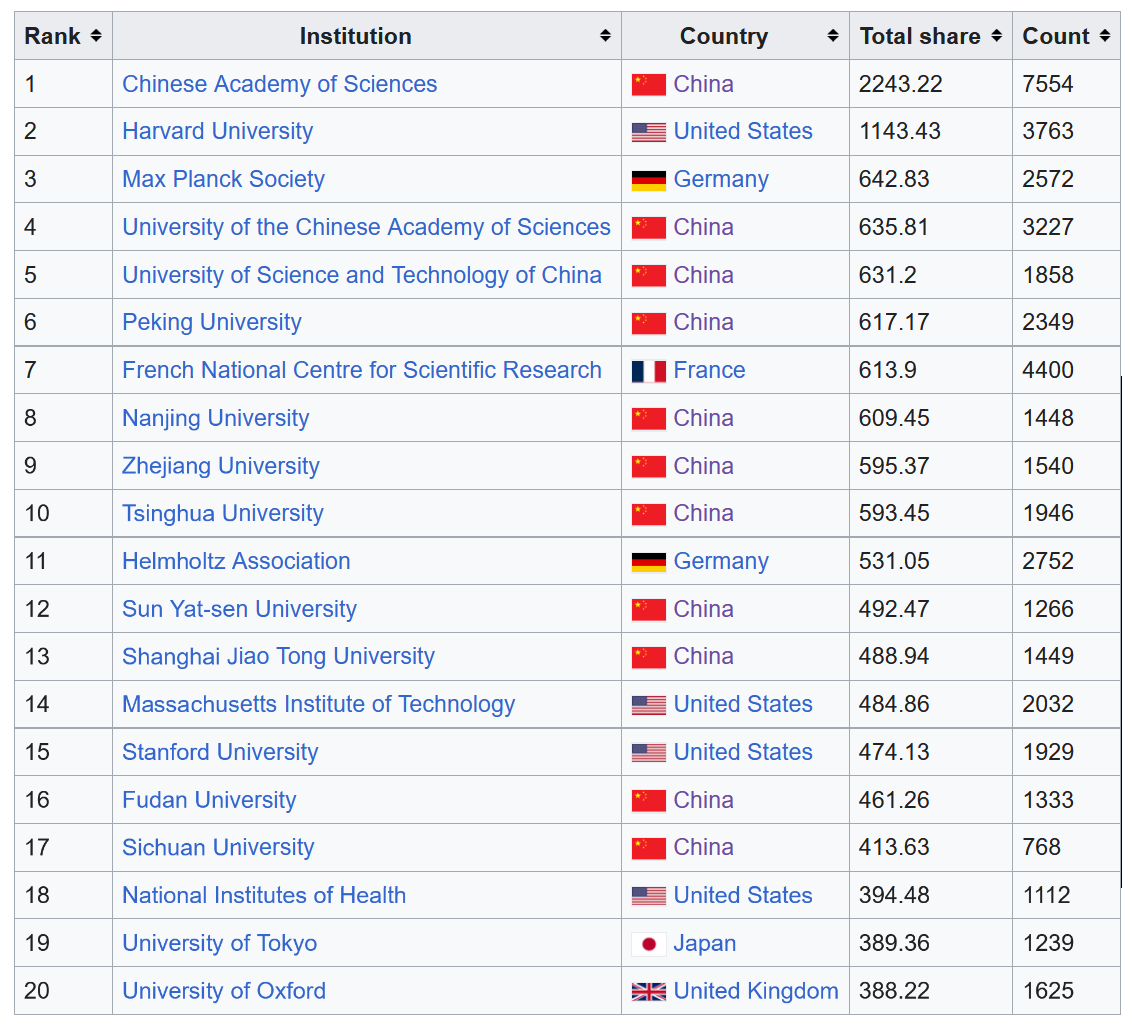Click China flag beside Chinese Academy of Sciences
Viewport: 1132px width, 1026px height.
pos(648,84)
